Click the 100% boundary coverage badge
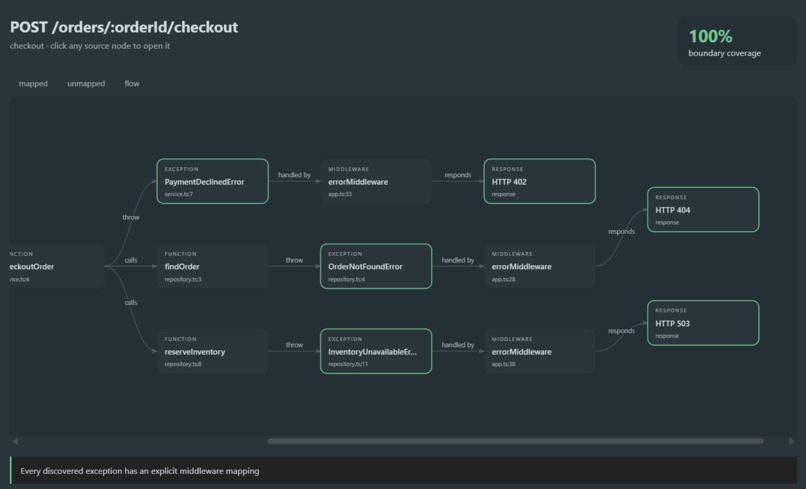This screenshot has width=806, height=489. (737, 41)
